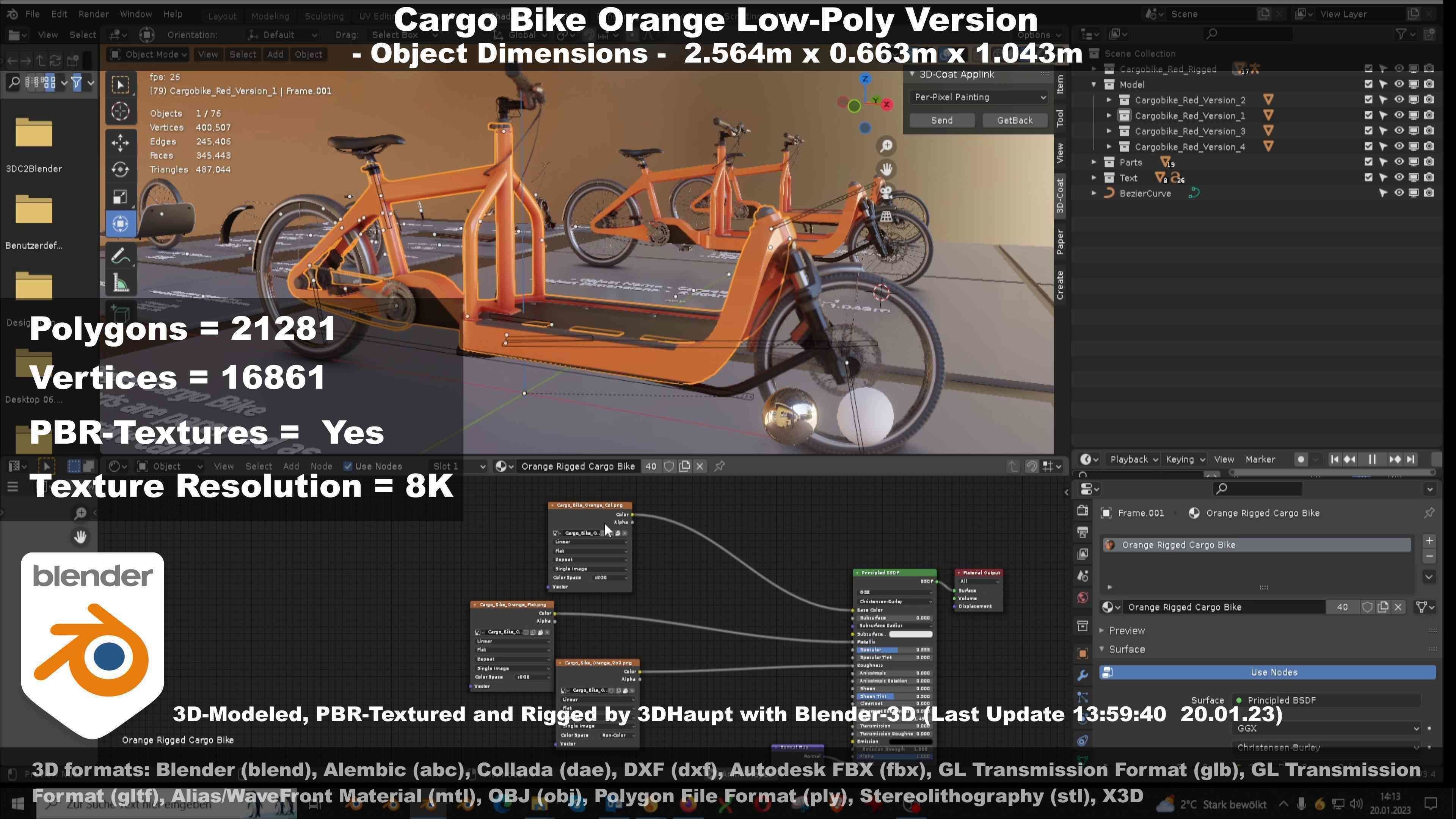Image resolution: width=1456 pixels, height=819 pixels.
Task: Select the 3D Cursor tool
Action: pos(120,112)
